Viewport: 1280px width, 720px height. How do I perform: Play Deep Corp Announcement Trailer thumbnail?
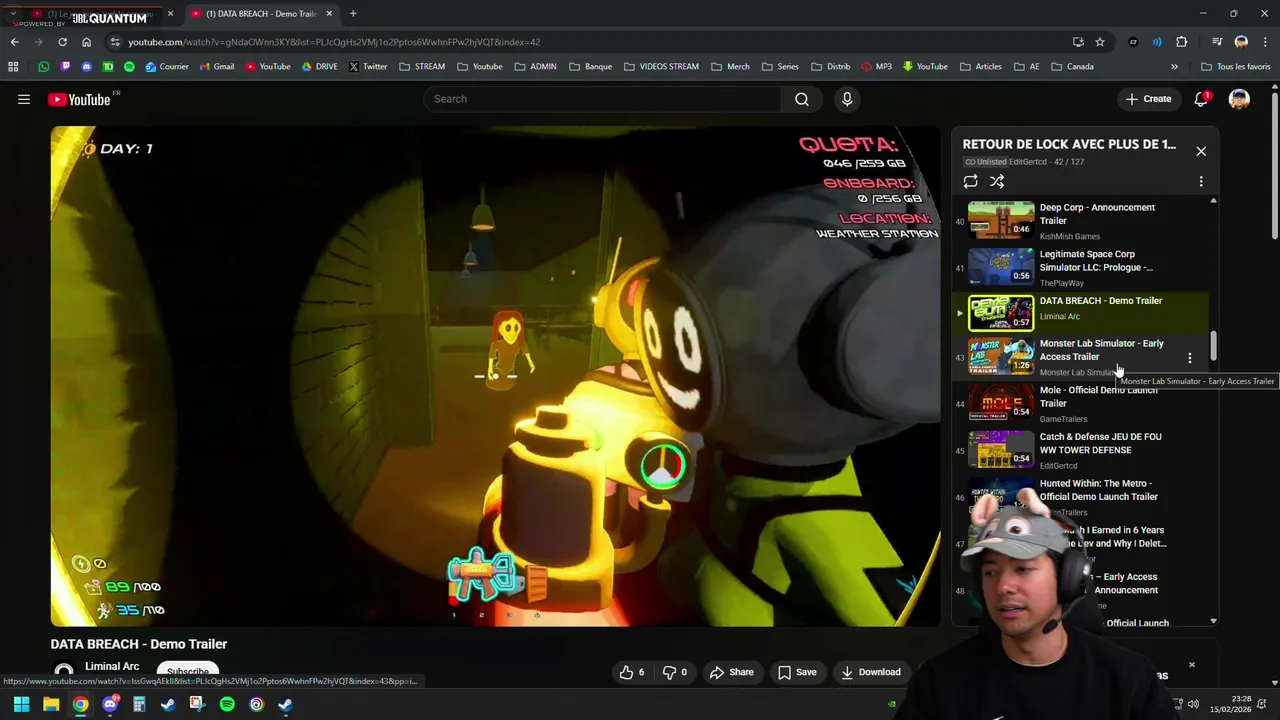tap(1001, 219)
